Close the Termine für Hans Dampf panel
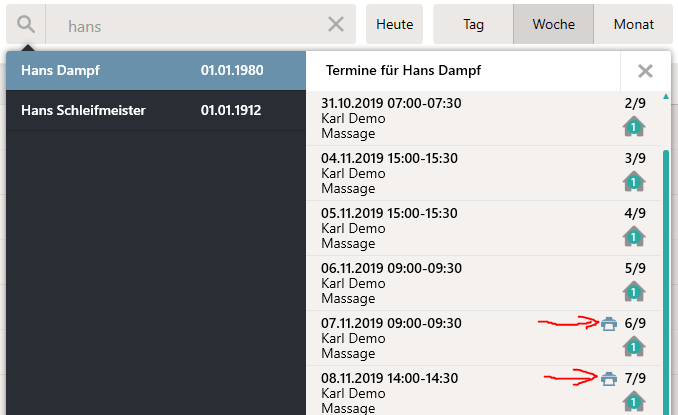Image resolution: width=678 pixels, height=415 pixels. (x=645, y=71)
